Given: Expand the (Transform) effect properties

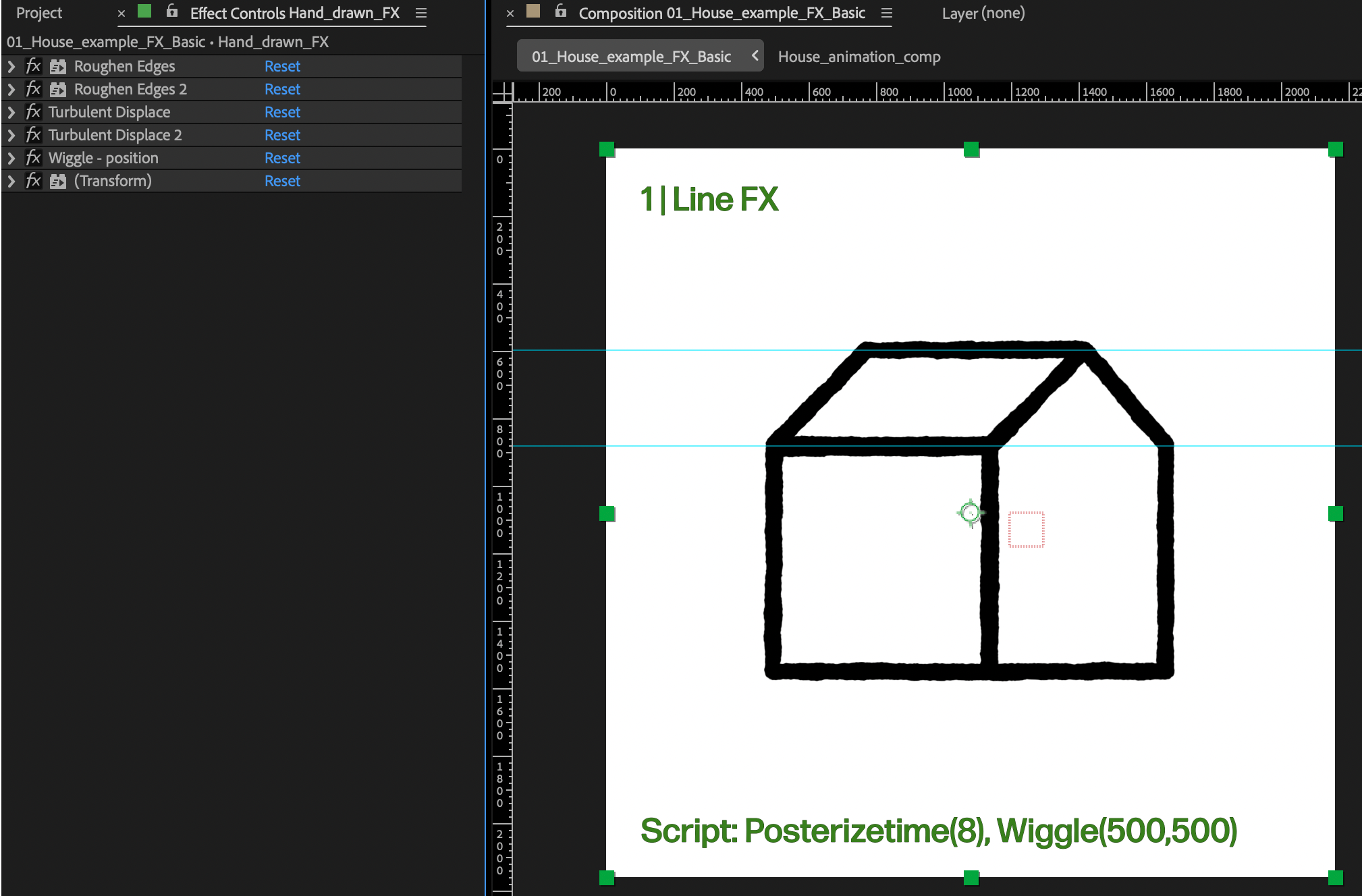Looking at the screenshot, I should pos(11,181).
